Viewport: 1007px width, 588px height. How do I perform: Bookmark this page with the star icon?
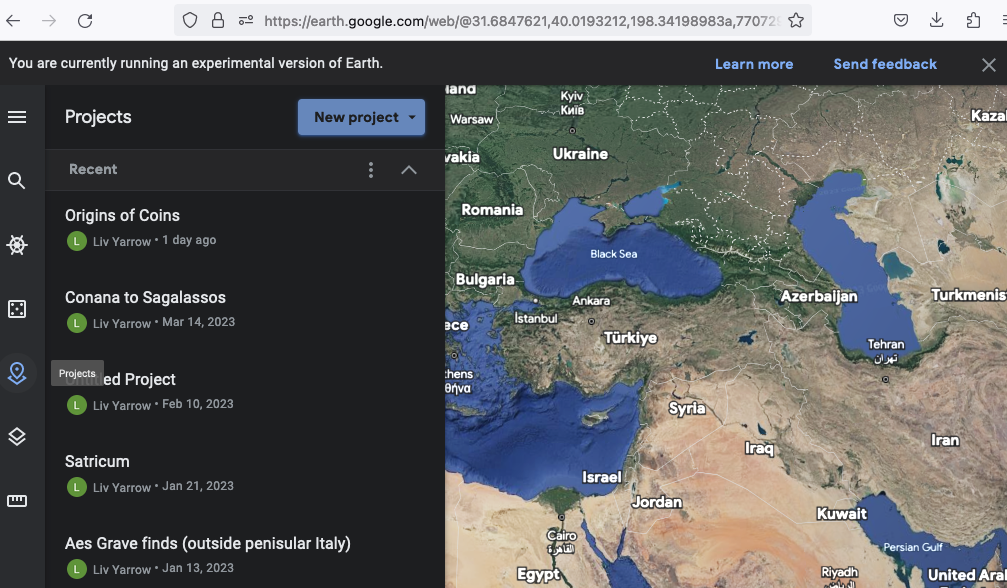click(x=796, y=21)
